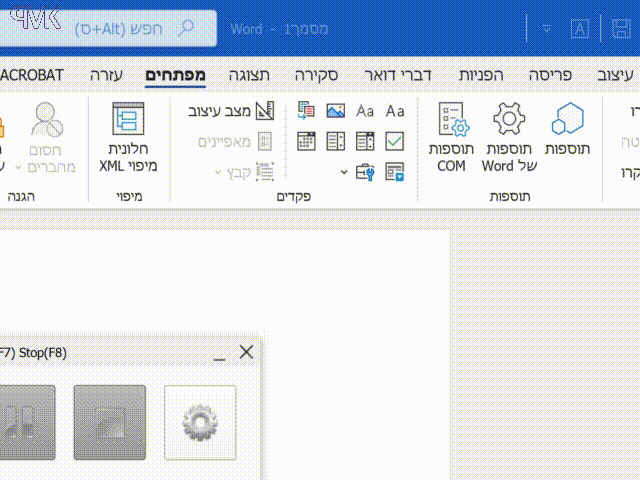640x480 pixels.
Task: Click the הגנה group label
Action: [21, 196]
